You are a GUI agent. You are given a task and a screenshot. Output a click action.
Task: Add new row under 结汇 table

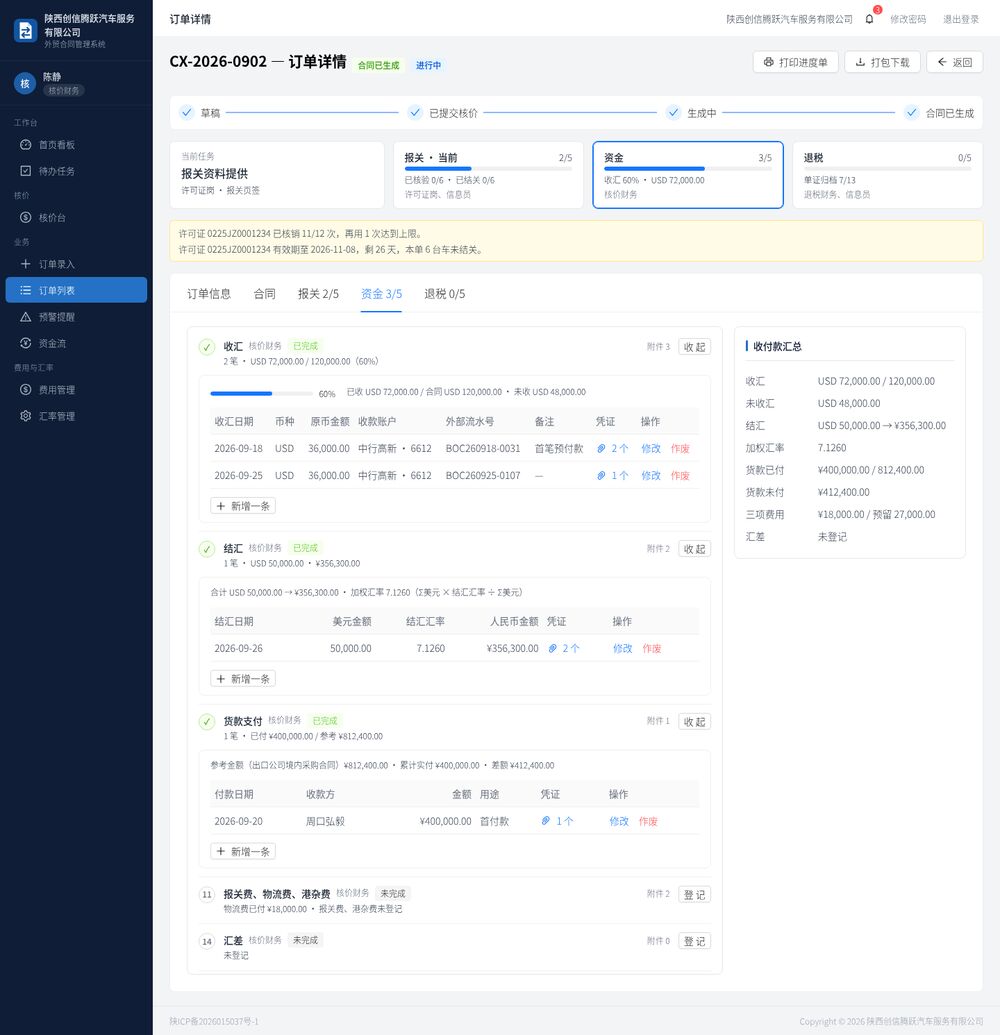[x=243, y=679]
